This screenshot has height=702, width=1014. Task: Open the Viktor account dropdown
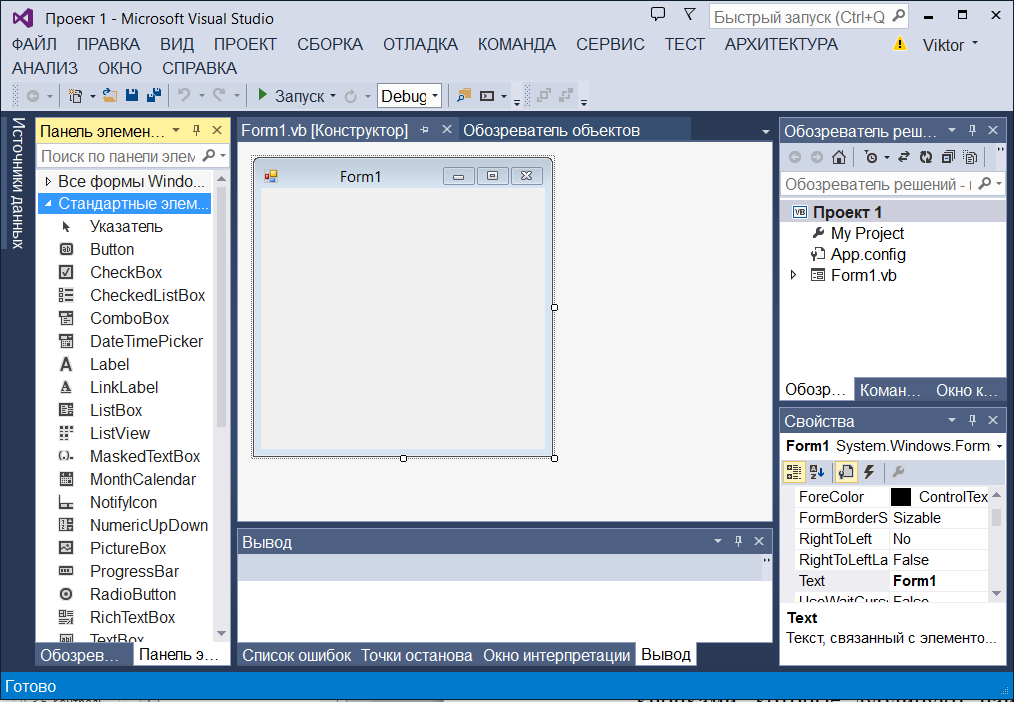point(975,43)
